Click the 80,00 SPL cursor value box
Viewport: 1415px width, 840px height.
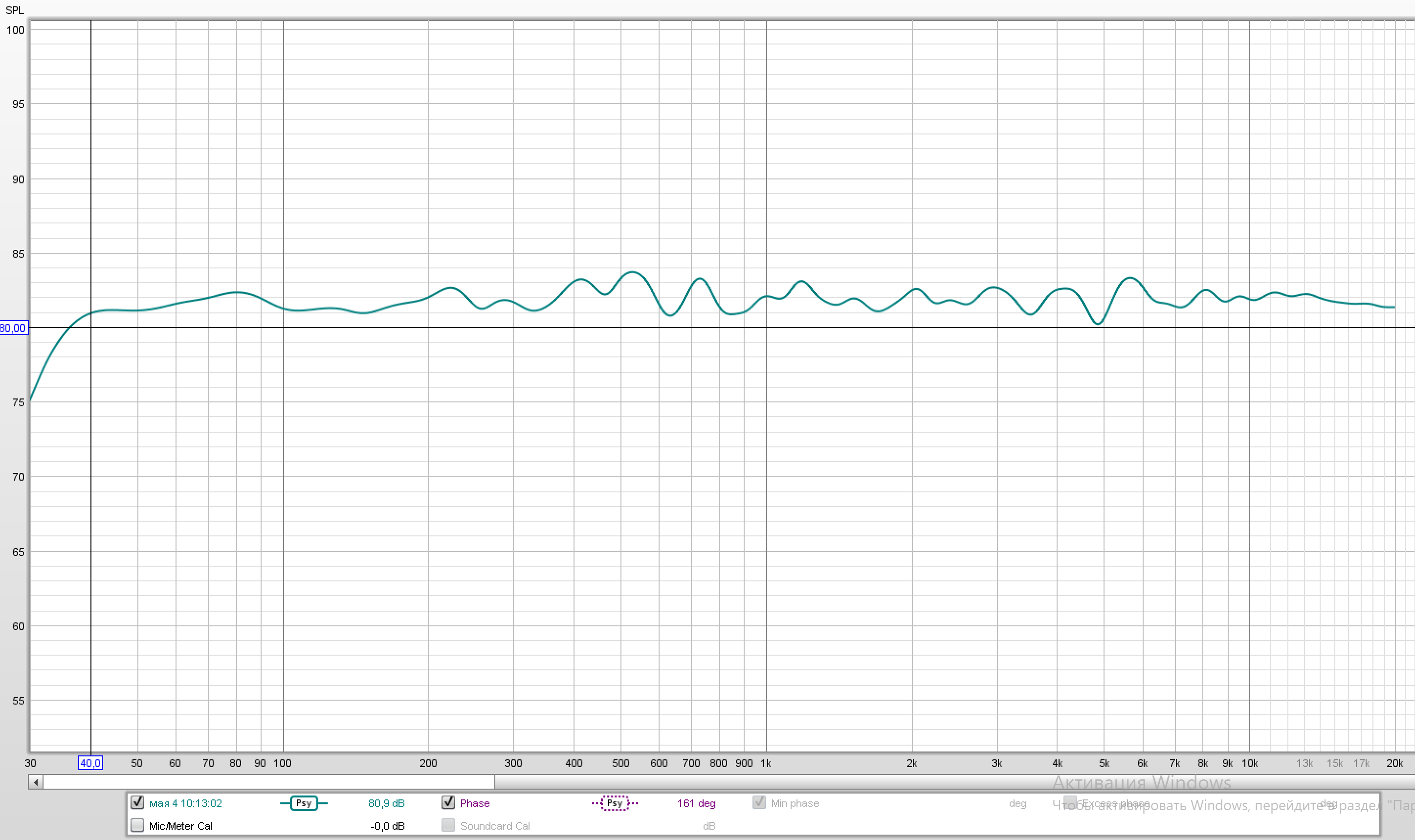(13, 328)
